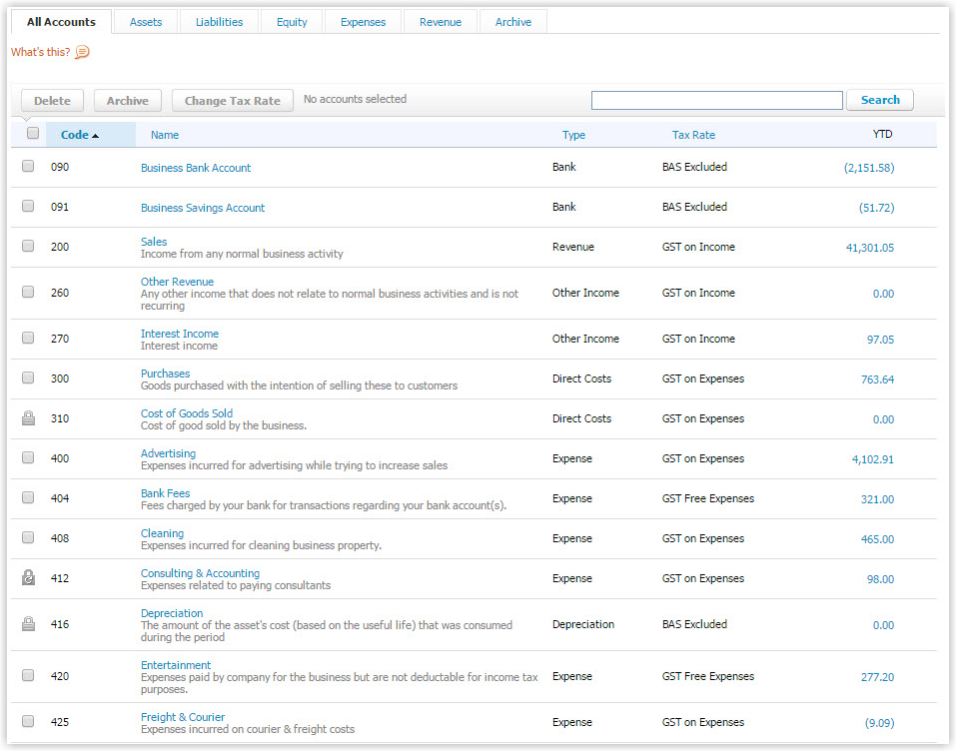Open the Bank Fees account link
The image size is (957, 752).
coord(165,493)
